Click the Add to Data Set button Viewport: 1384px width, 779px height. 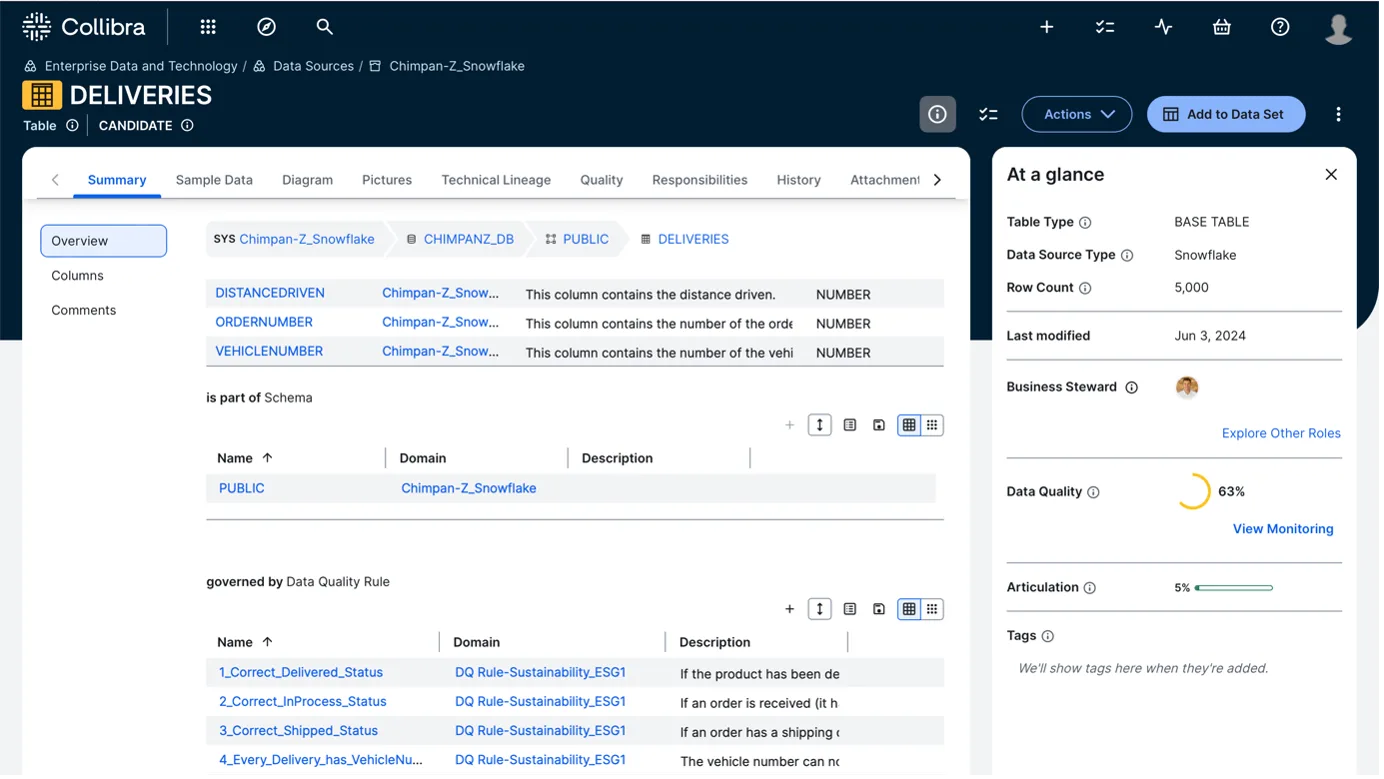1226,114
